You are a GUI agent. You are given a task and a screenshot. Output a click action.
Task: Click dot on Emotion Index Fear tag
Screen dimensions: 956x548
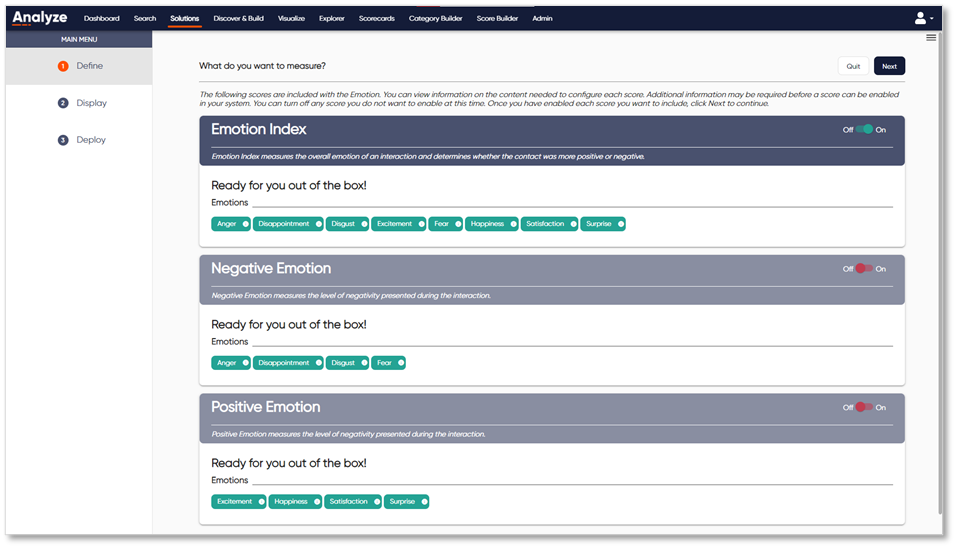point(458,224)
